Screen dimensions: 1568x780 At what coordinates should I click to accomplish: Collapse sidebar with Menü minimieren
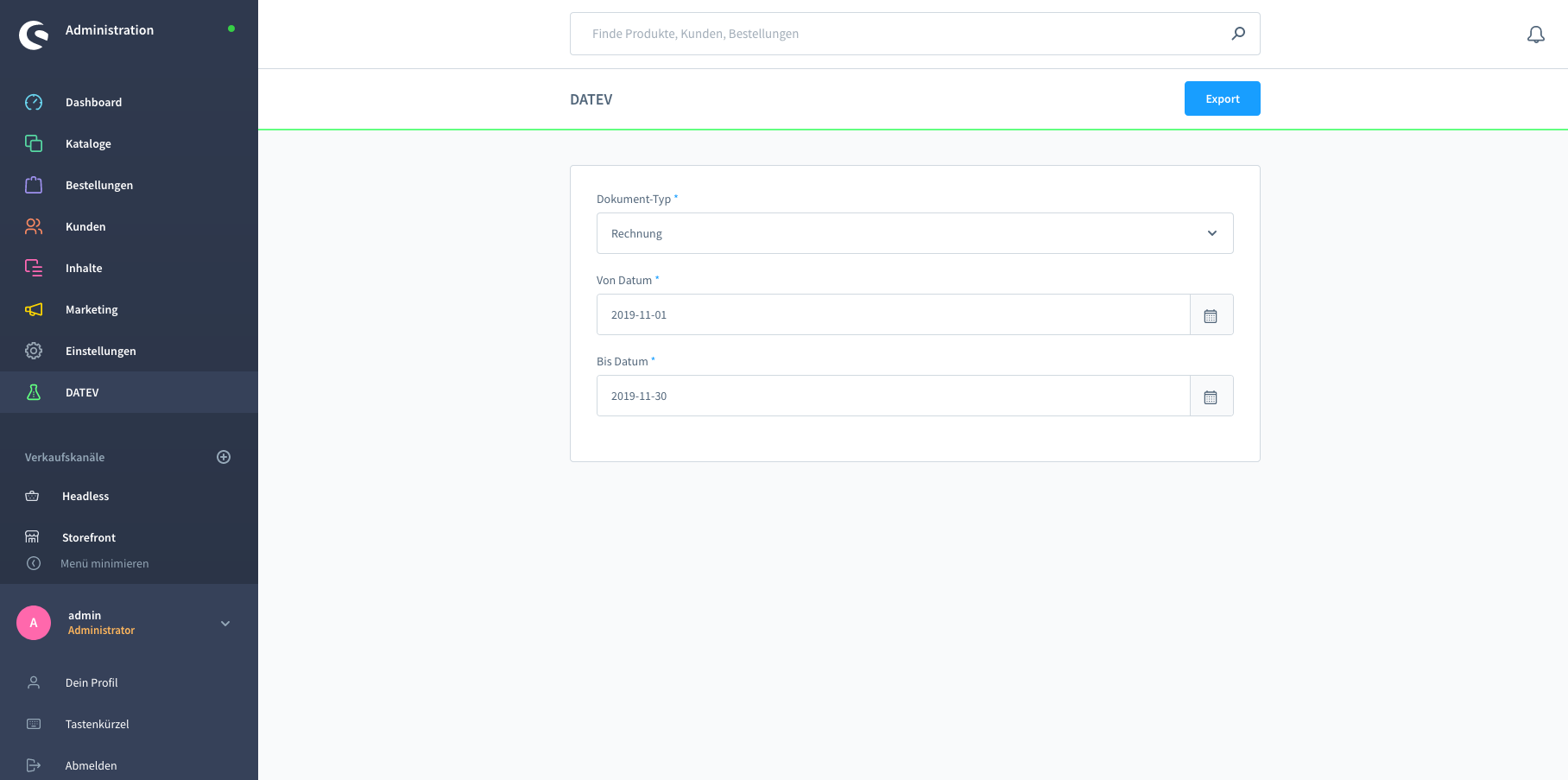click(x=104, y=563)
